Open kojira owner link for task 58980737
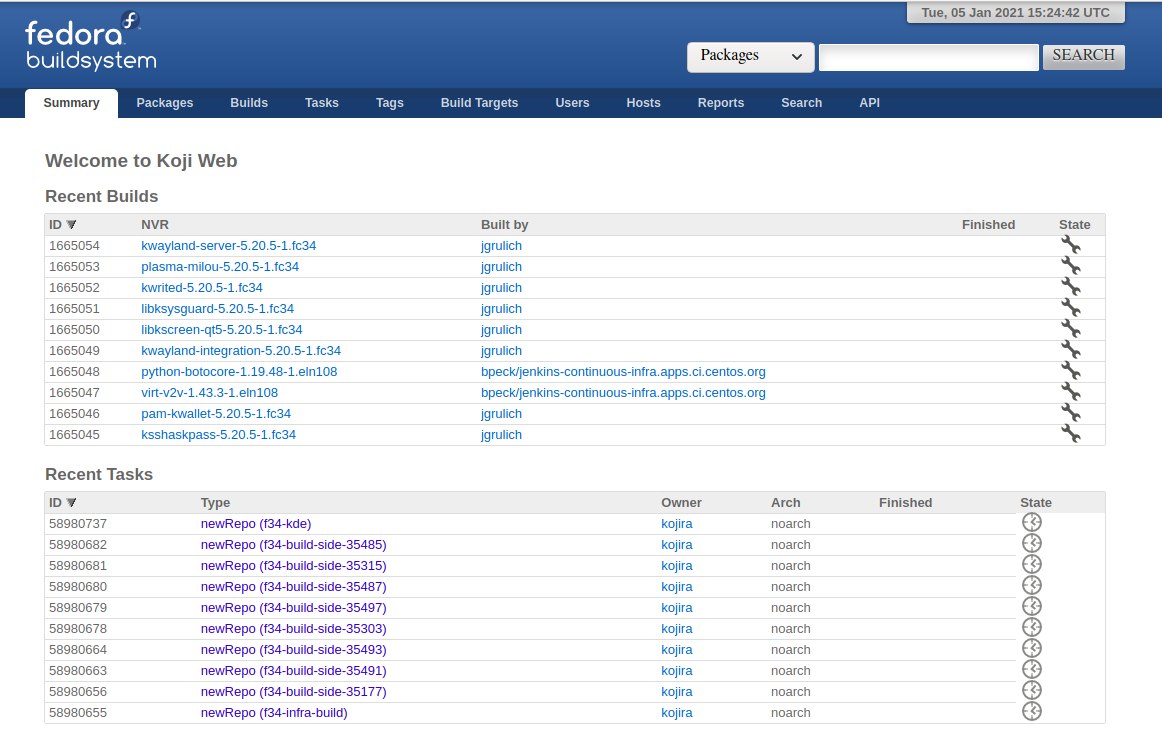 (x=677, y=523)
